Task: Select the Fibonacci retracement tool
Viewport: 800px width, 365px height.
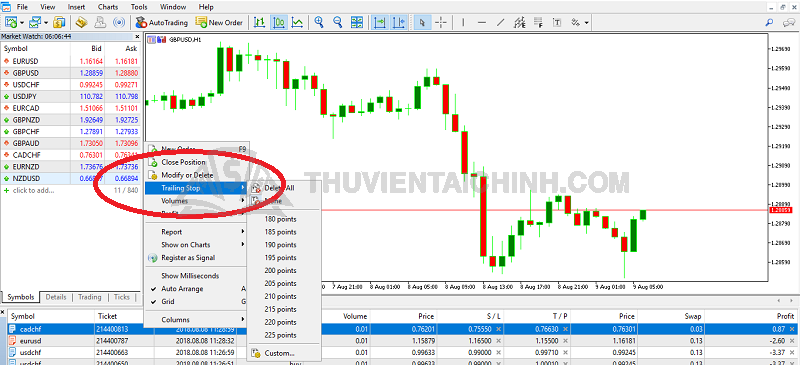Action: (x=538, y=22)
